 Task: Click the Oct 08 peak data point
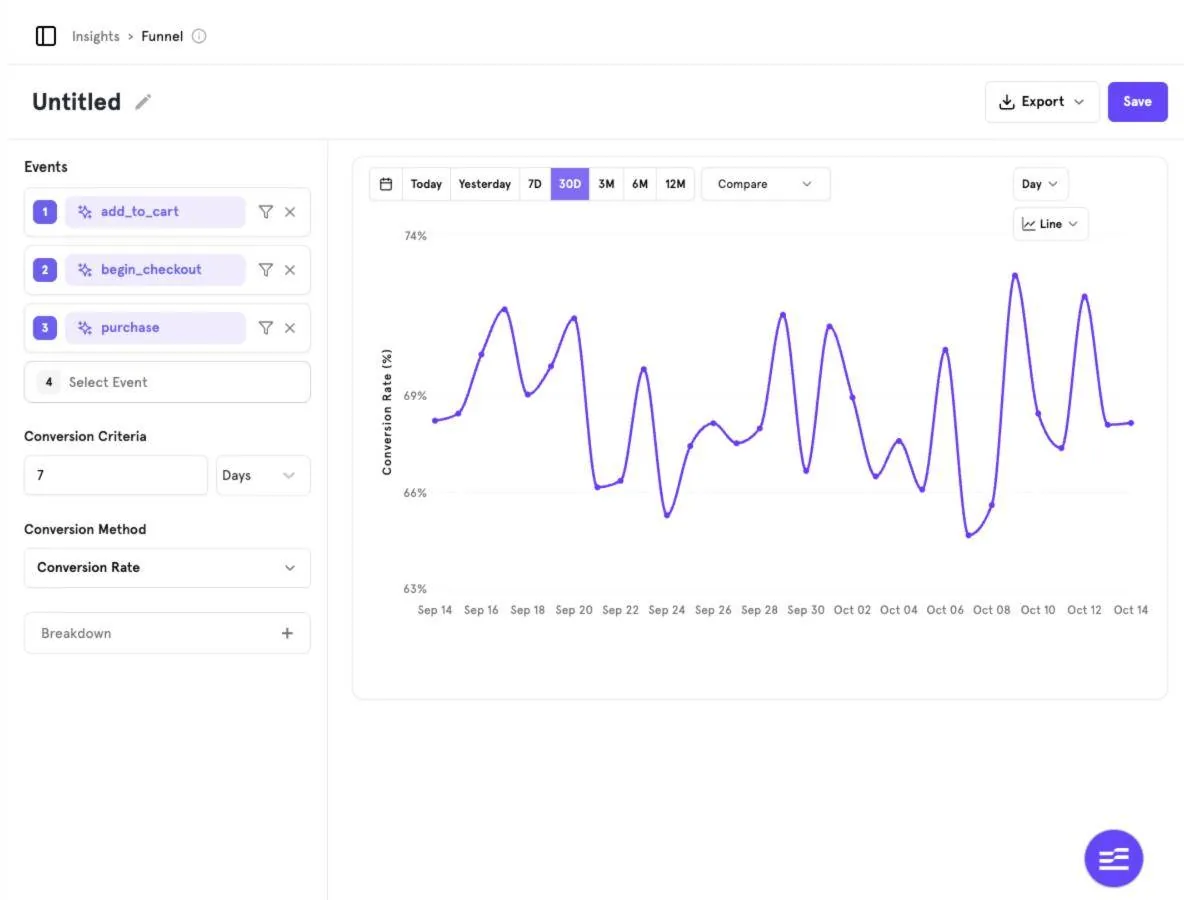1015,276
